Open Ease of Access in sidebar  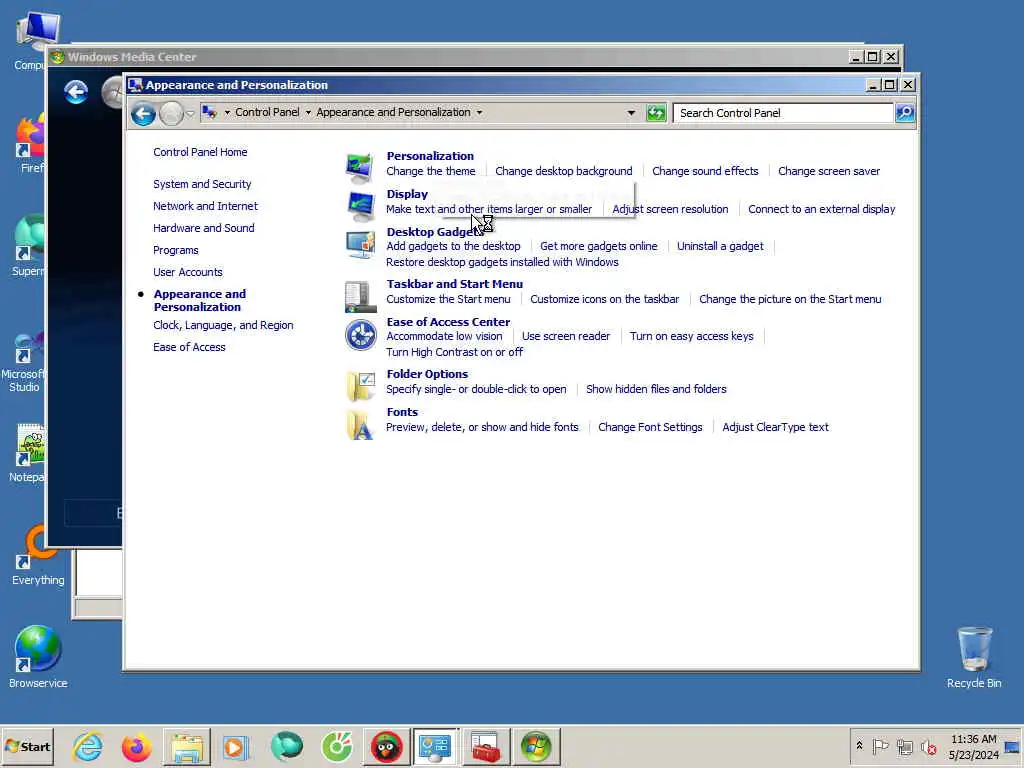189,347
